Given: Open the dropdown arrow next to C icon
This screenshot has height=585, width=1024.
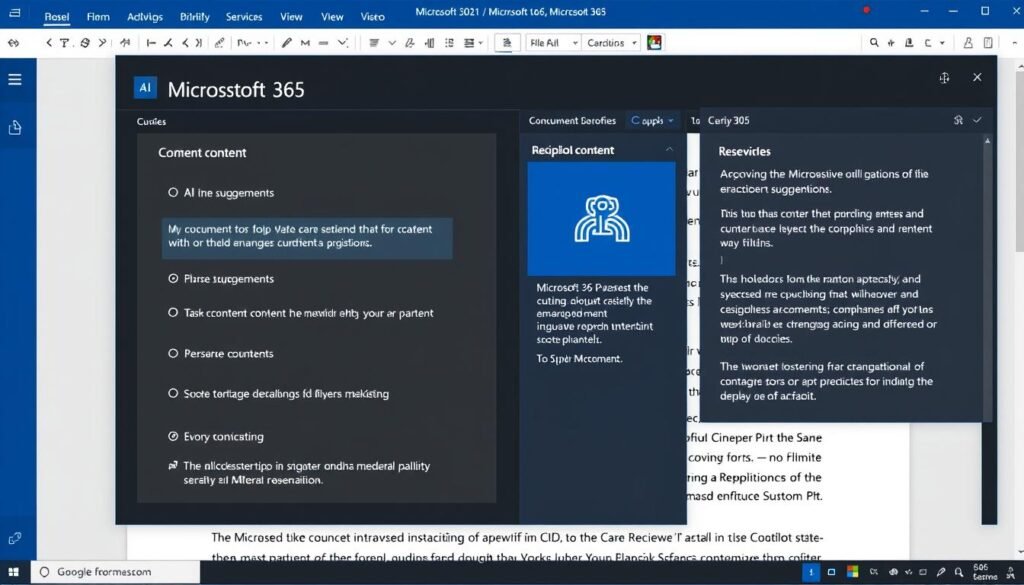Looking at the screenshot, I should point(942,43).
